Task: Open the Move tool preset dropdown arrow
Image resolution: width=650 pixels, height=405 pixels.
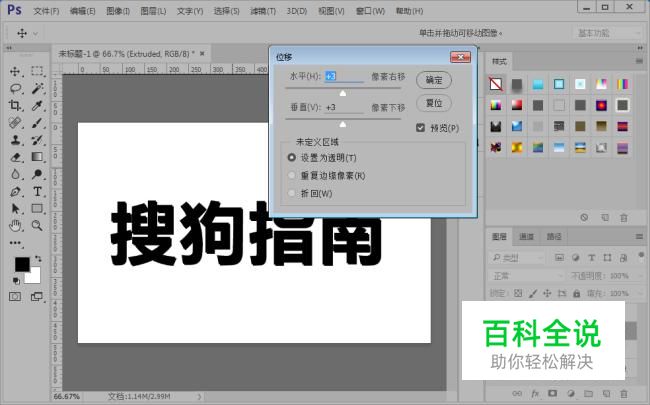Action: 36,33
